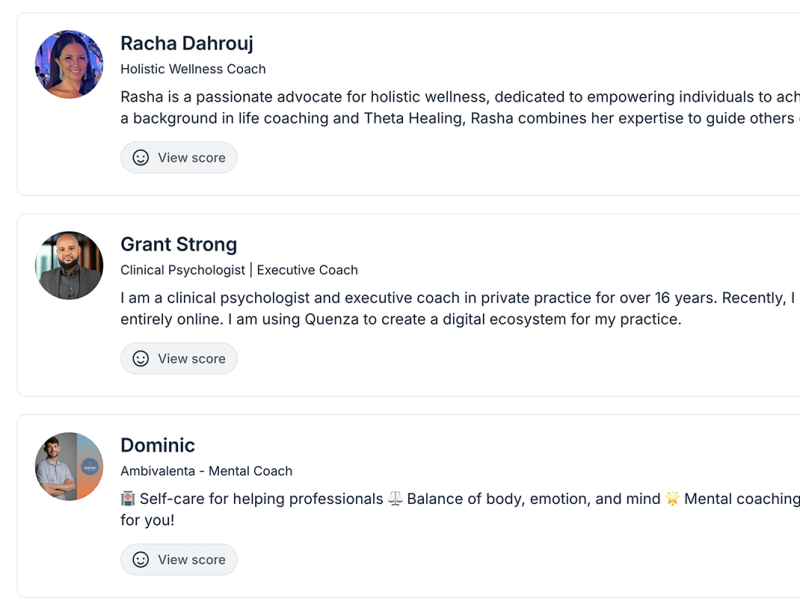
Task: Click the Clinical Psychologist | Executive Coach subtitle
Action: 239,270
